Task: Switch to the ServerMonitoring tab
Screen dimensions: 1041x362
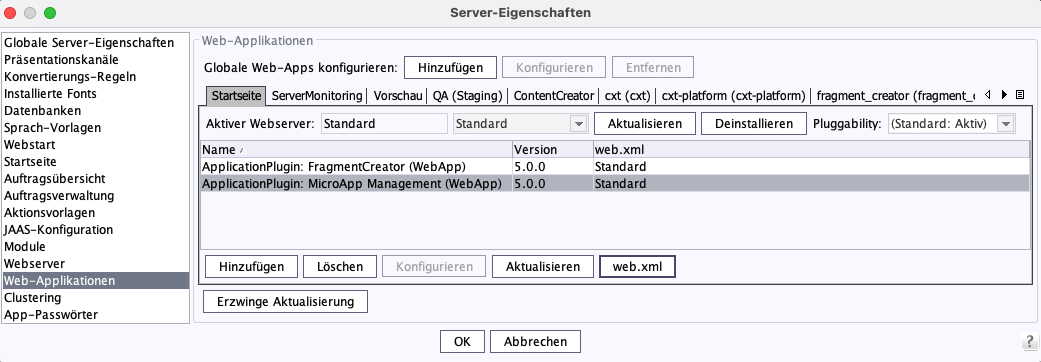Action: (317, 96)
